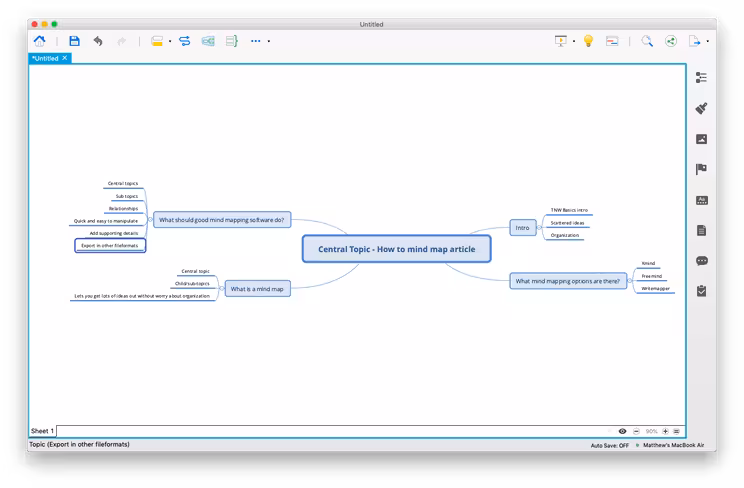This screenshot has height=488, width=744.
Task: Collapse the What is a mind map branch
Action: [222, 289]
